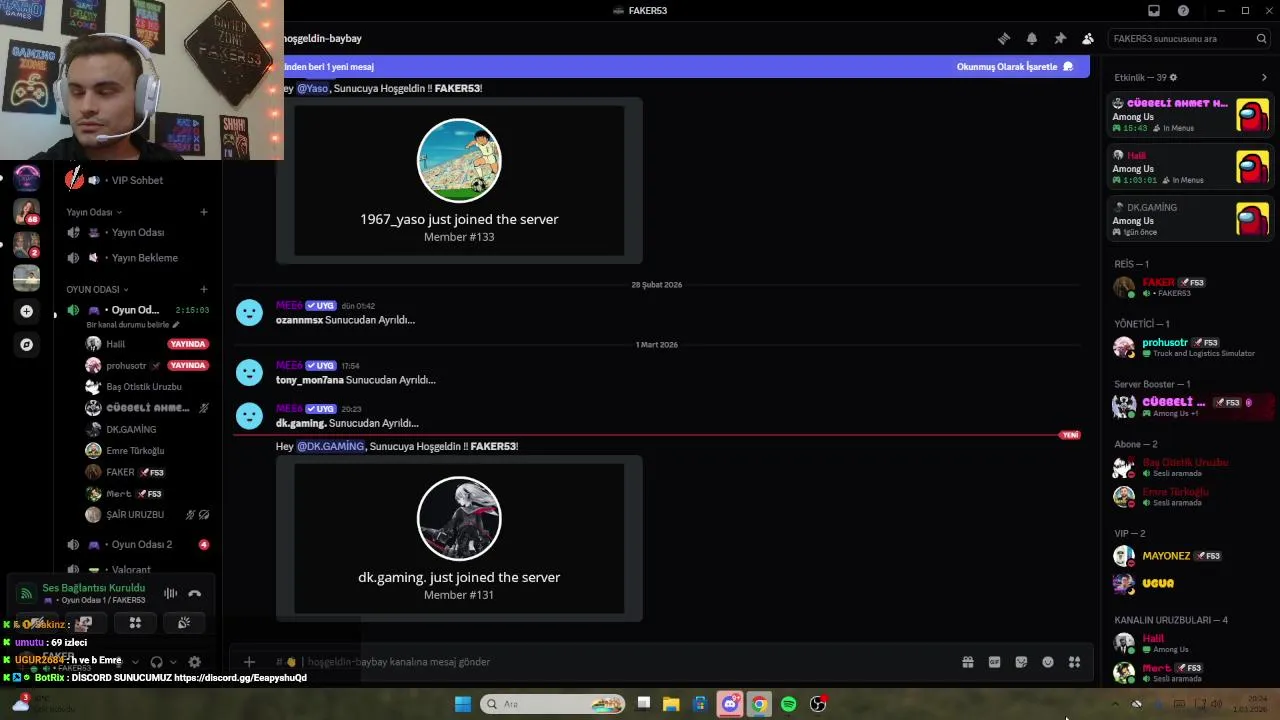Open Halil's Among Us activity card
The image size is (1280, 720).
tap(1190, 167)
